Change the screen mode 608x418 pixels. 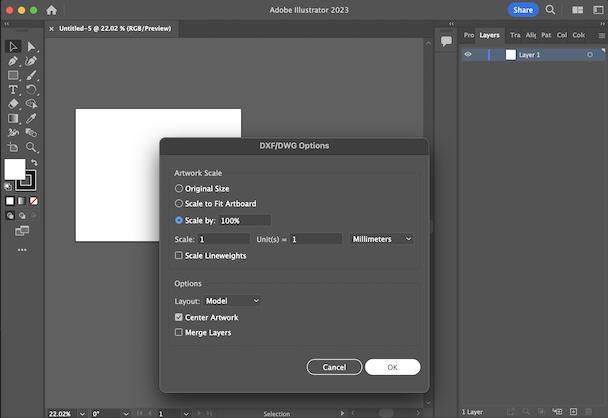[22, 231]
